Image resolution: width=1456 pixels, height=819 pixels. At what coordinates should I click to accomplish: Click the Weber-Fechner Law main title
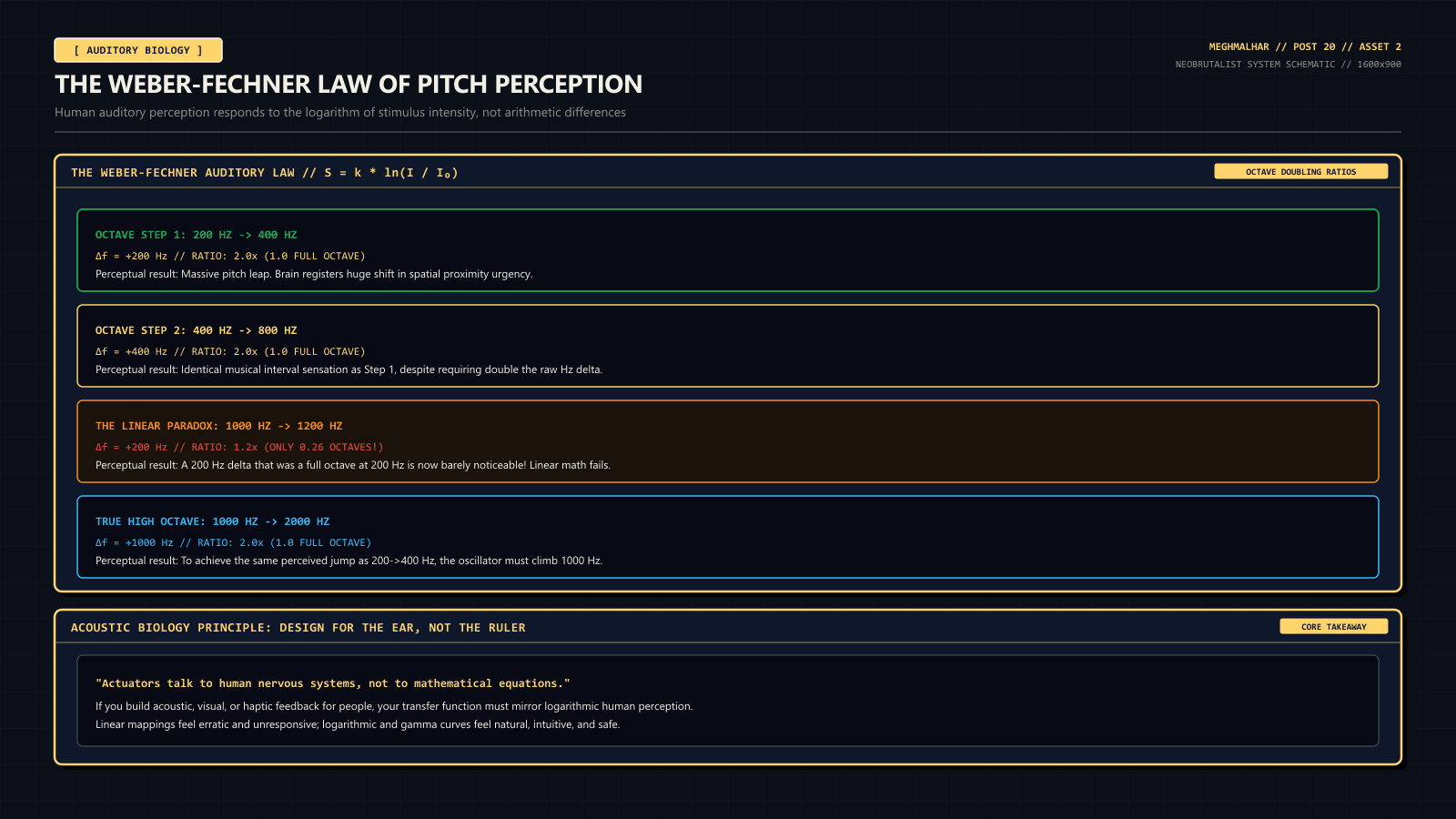tap(349, 85)
